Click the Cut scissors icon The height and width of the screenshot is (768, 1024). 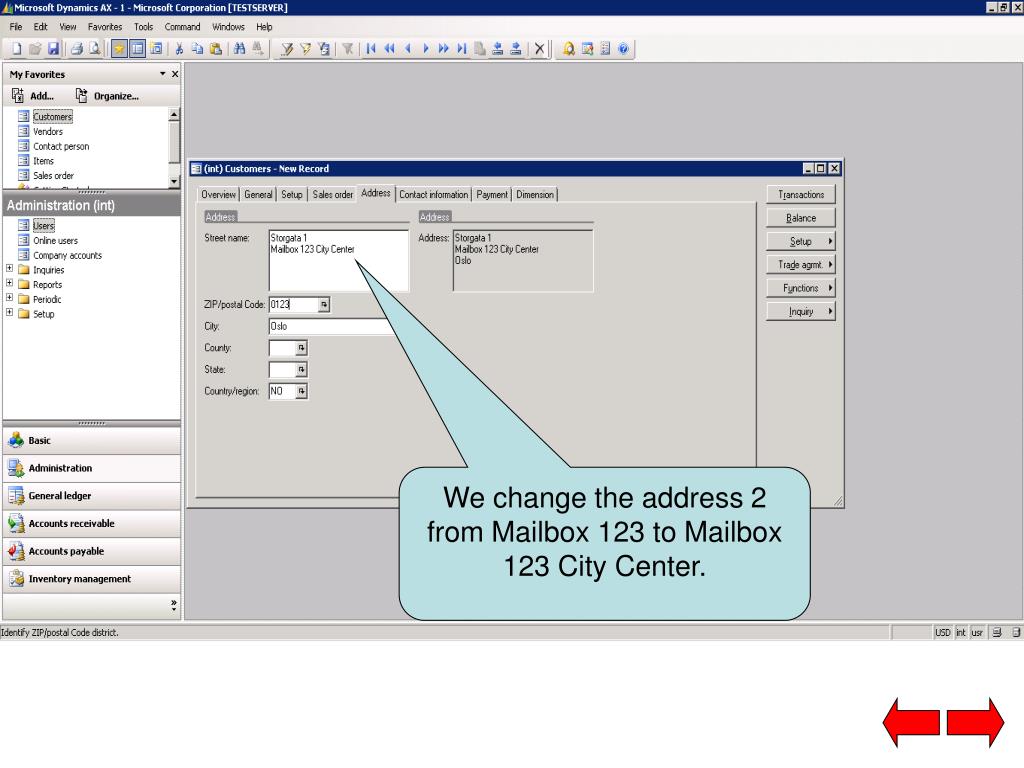pyautogui.click(x=179, y=48)
